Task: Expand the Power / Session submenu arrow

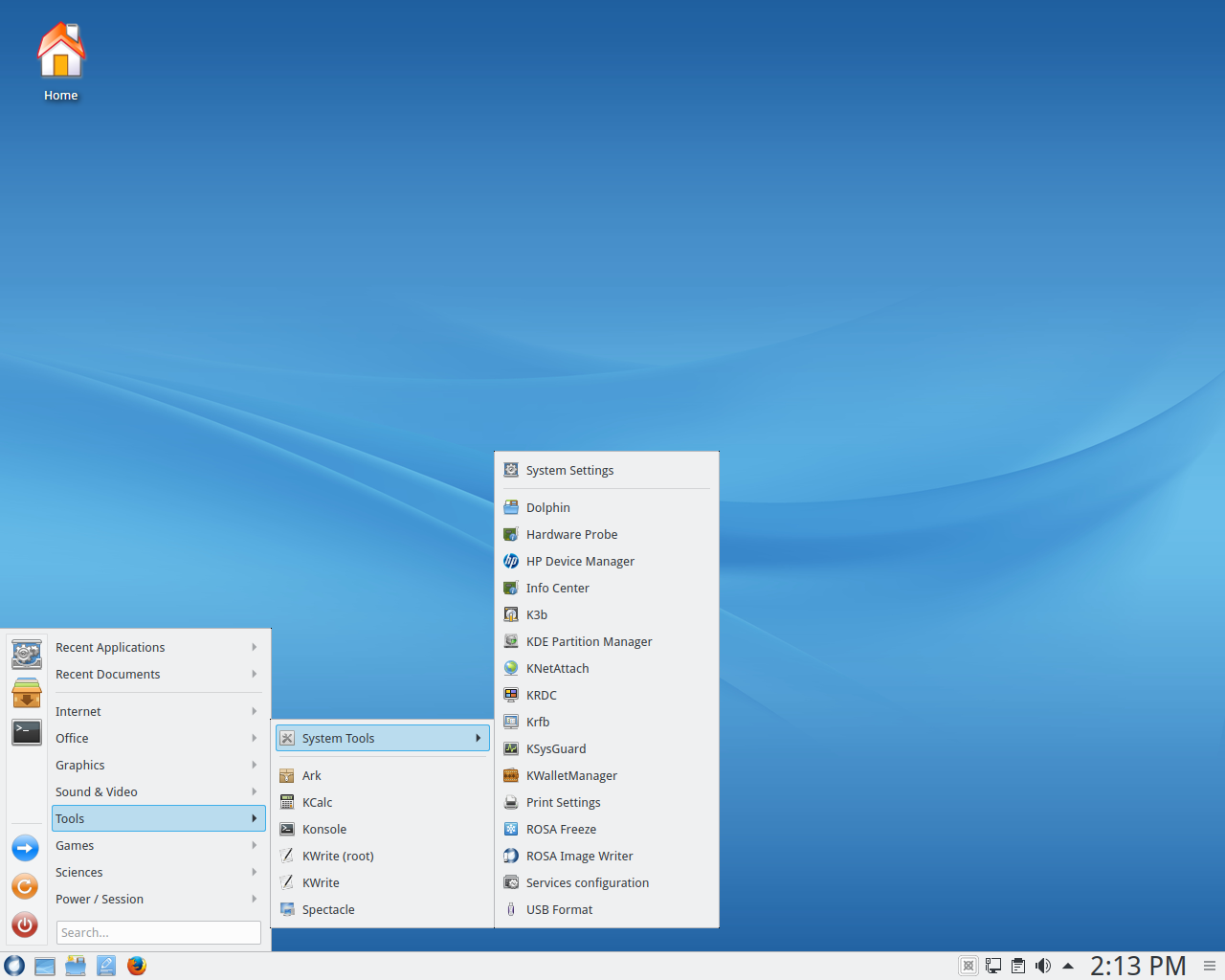Action: coord(255,900)
